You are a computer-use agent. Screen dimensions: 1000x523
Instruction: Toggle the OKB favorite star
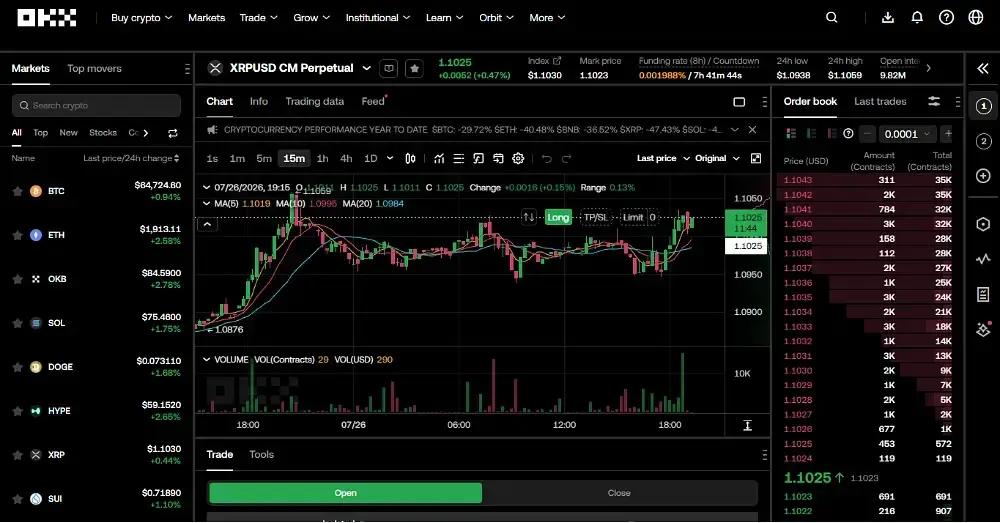18,279
